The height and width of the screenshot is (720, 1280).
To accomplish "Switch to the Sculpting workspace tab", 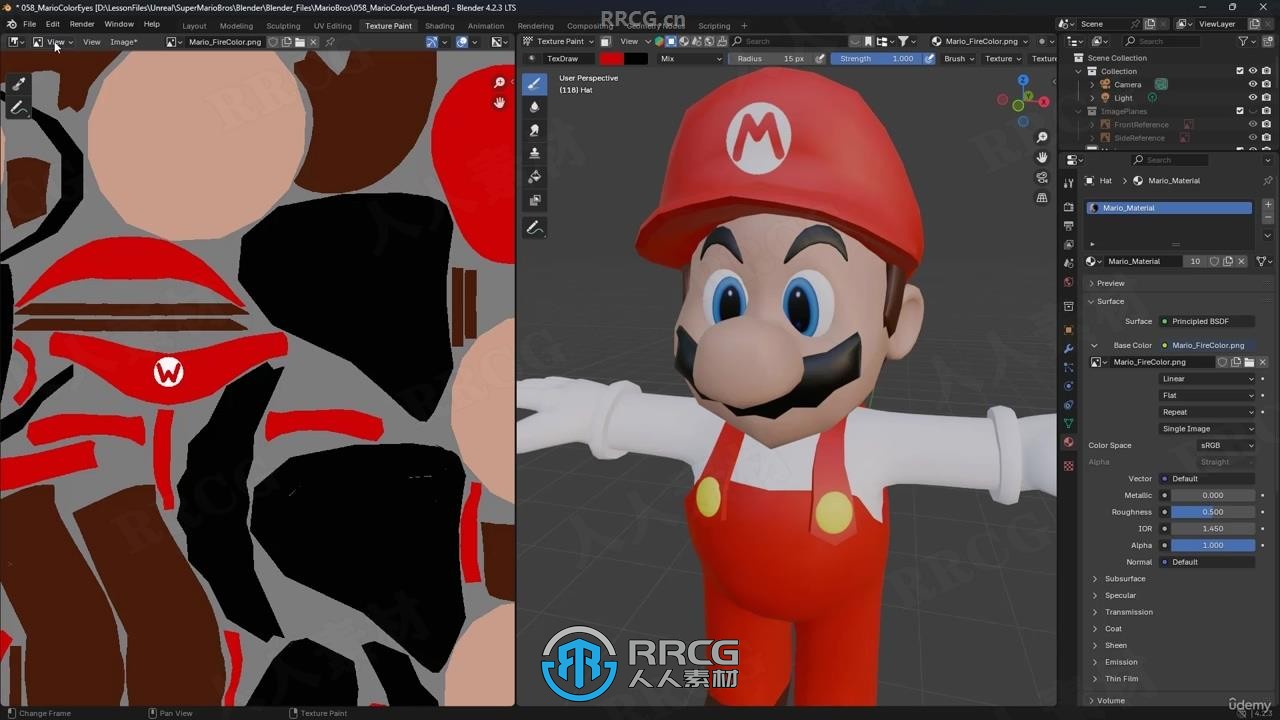I will coord(283,26).
